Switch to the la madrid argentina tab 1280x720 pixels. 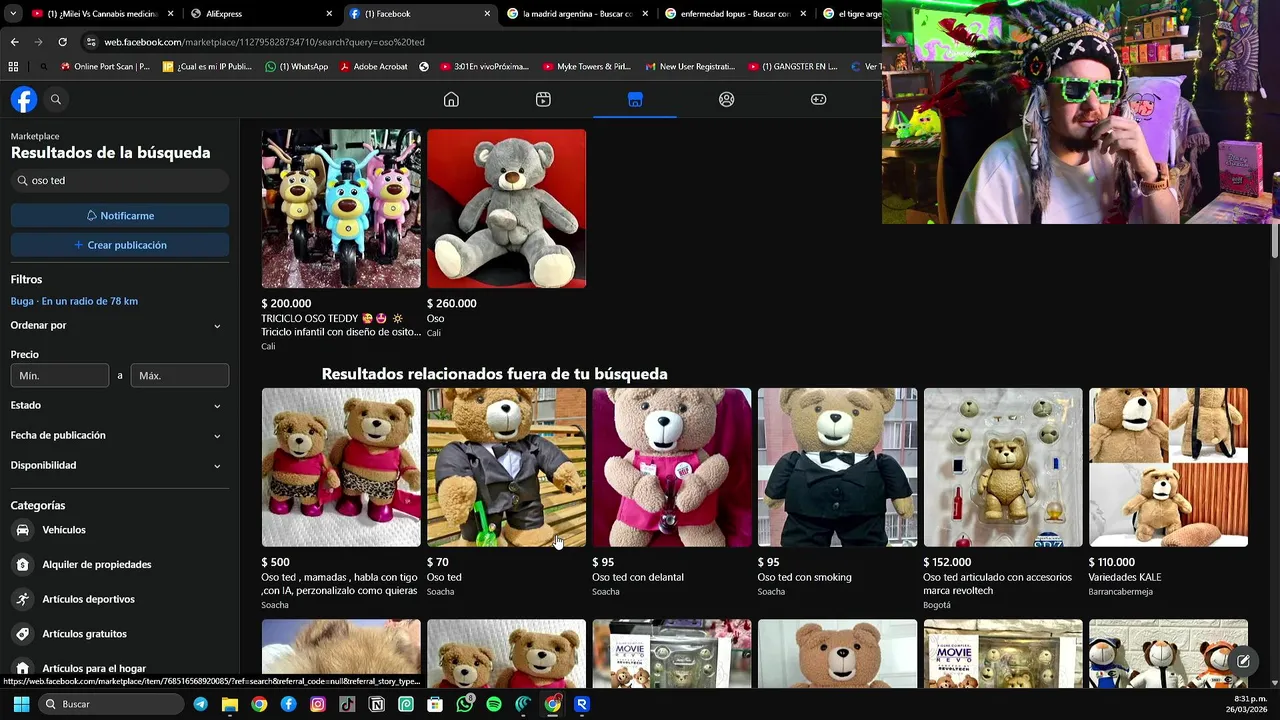pos(578,14)
